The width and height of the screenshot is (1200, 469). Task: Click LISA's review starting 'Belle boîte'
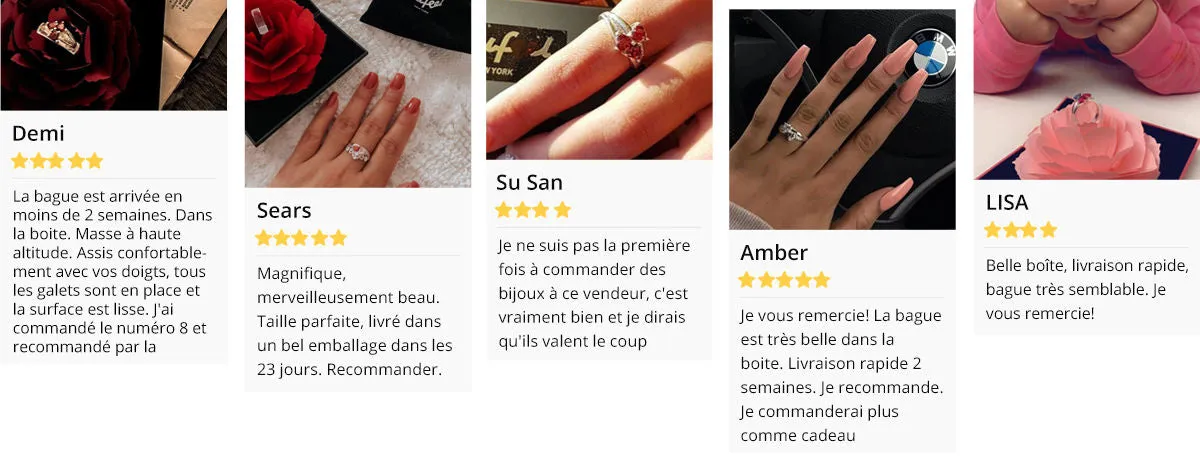(x=1087, y=290)
